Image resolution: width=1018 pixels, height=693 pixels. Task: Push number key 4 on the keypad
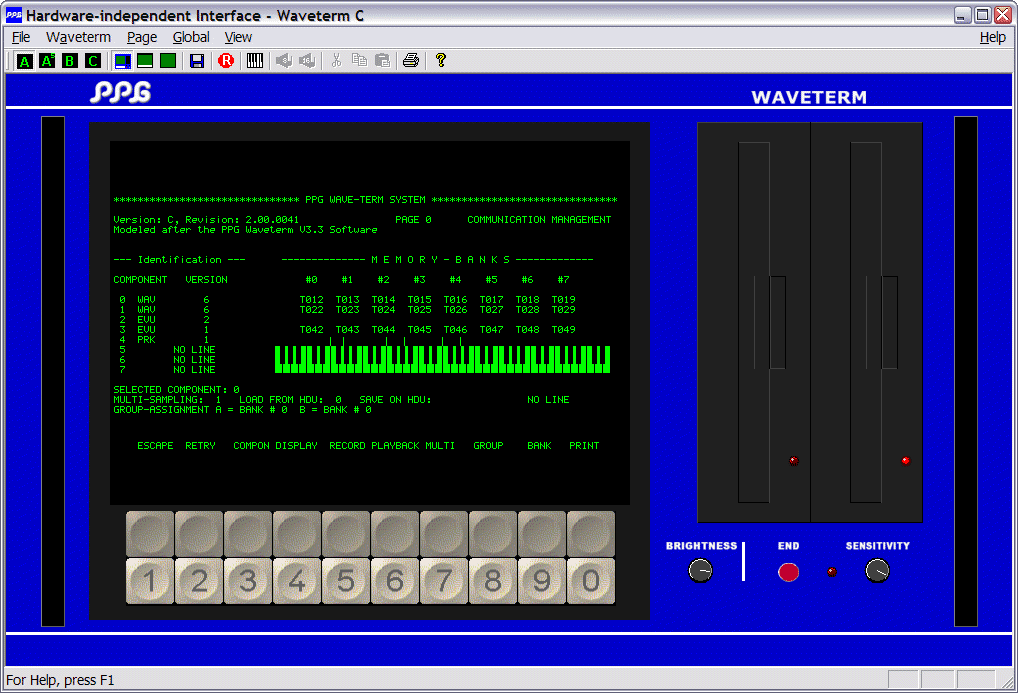[297, 581]
